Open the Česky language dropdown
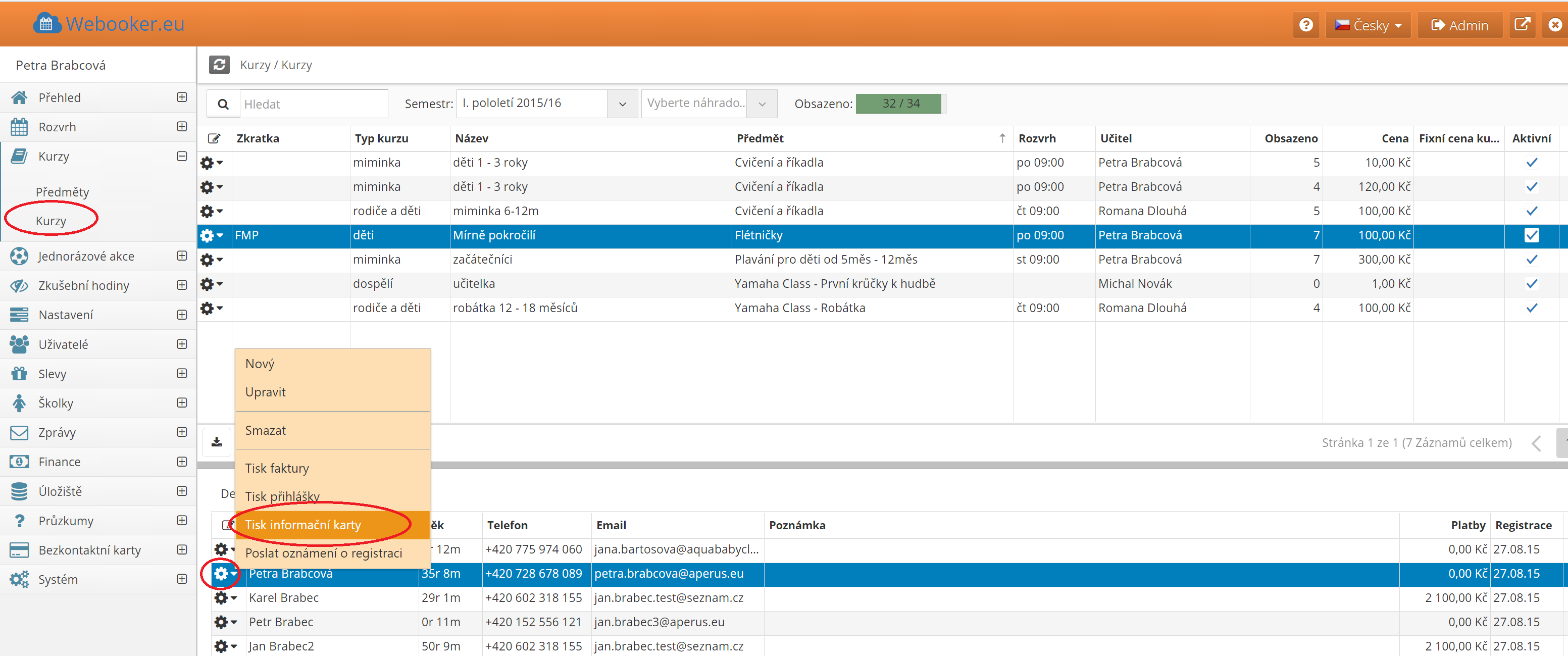The width and height of the screenshot is (1568, 656). coord(1367,25)
